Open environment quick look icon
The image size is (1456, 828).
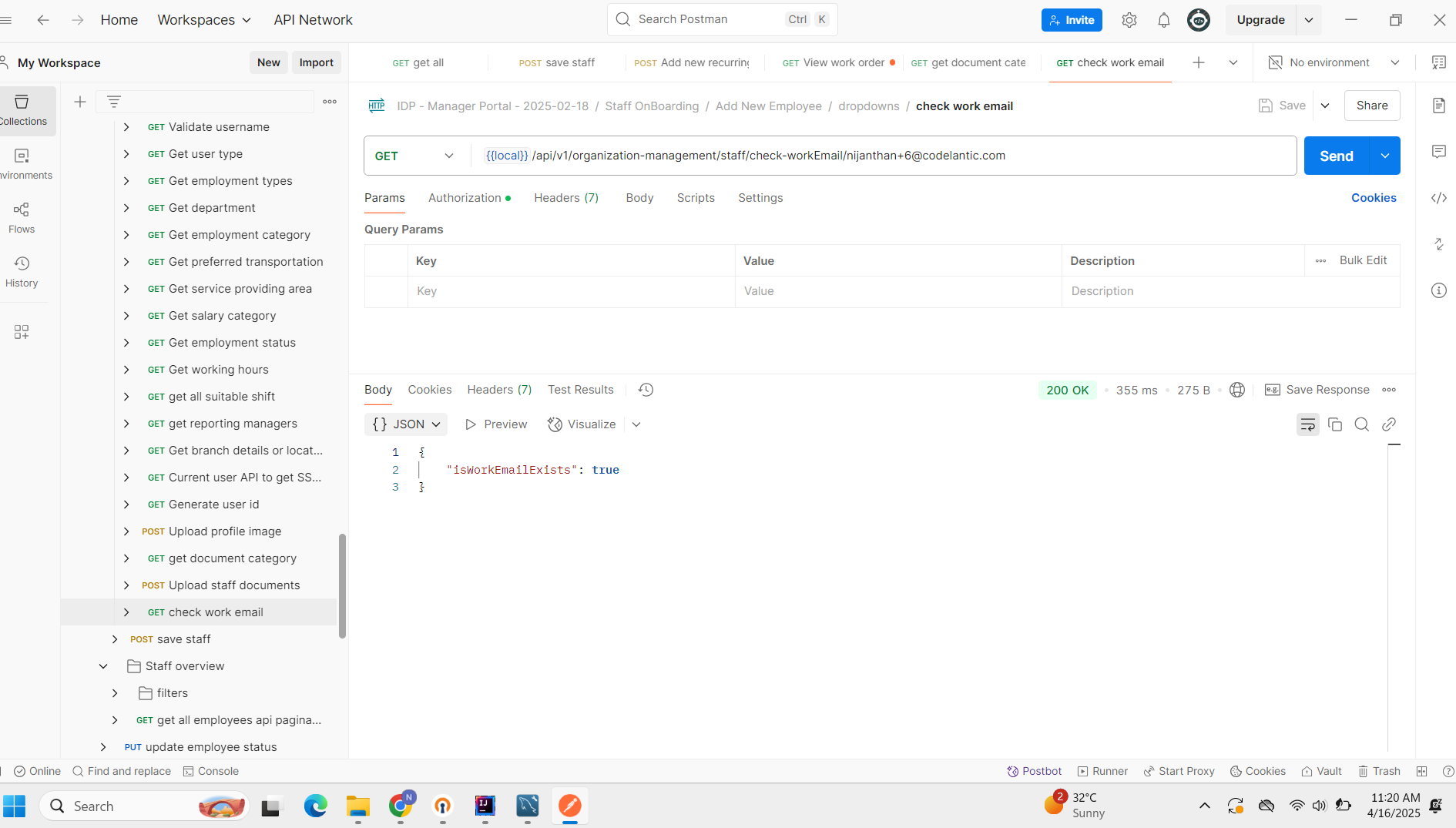coord(1439,62)
